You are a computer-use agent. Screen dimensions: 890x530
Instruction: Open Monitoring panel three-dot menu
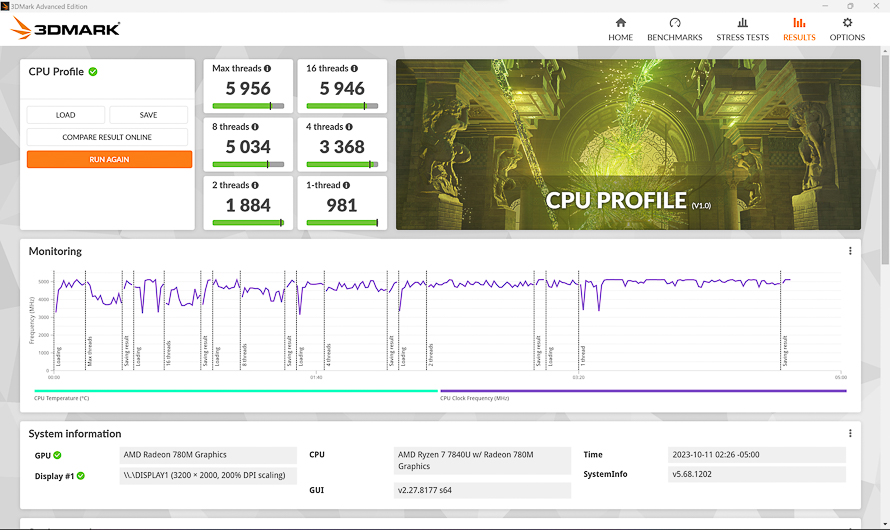tap(850, 251)
